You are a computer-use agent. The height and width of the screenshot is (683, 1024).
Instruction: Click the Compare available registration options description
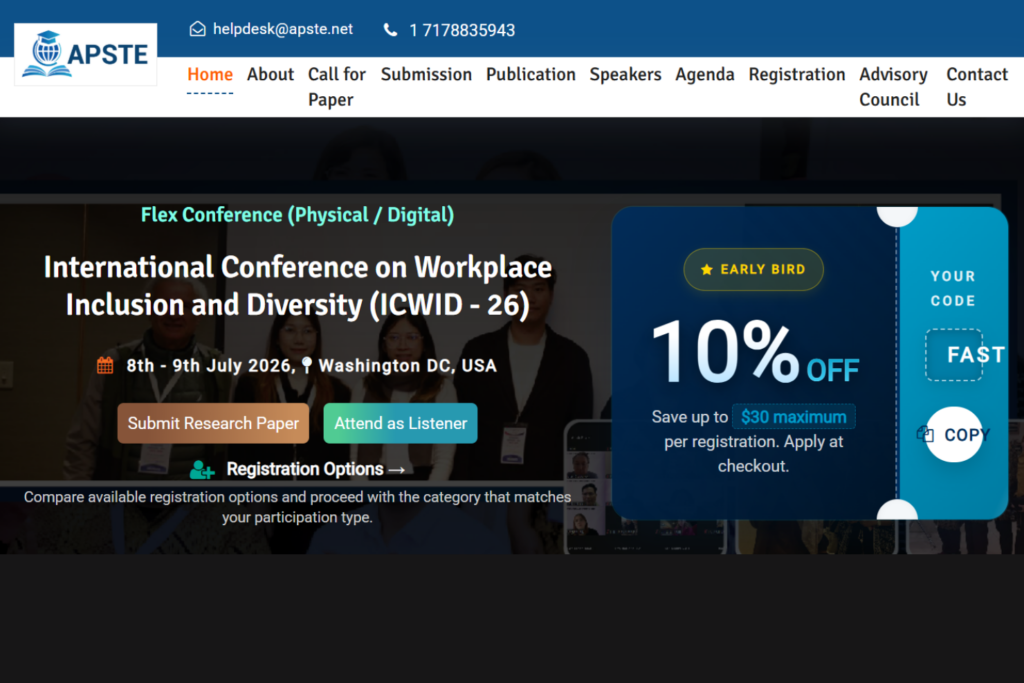pos(297,507)
